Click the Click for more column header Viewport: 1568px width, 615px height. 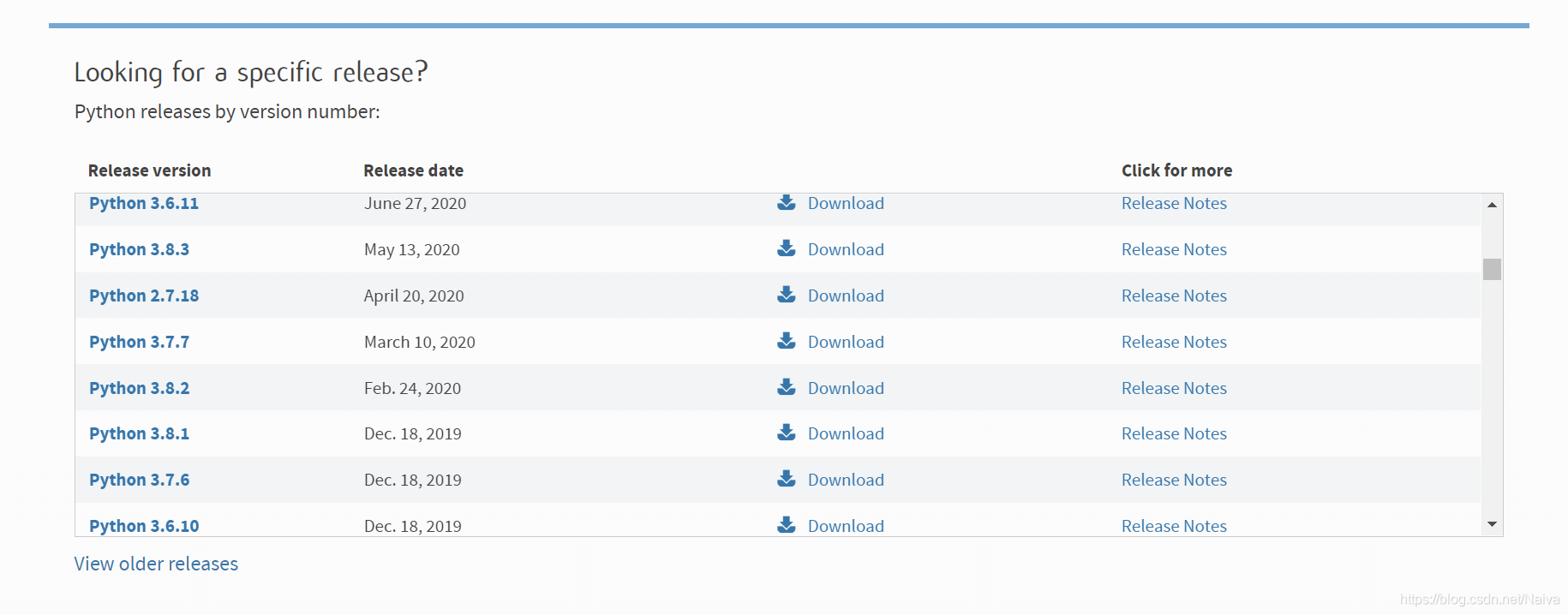[x=1176, y=170]
